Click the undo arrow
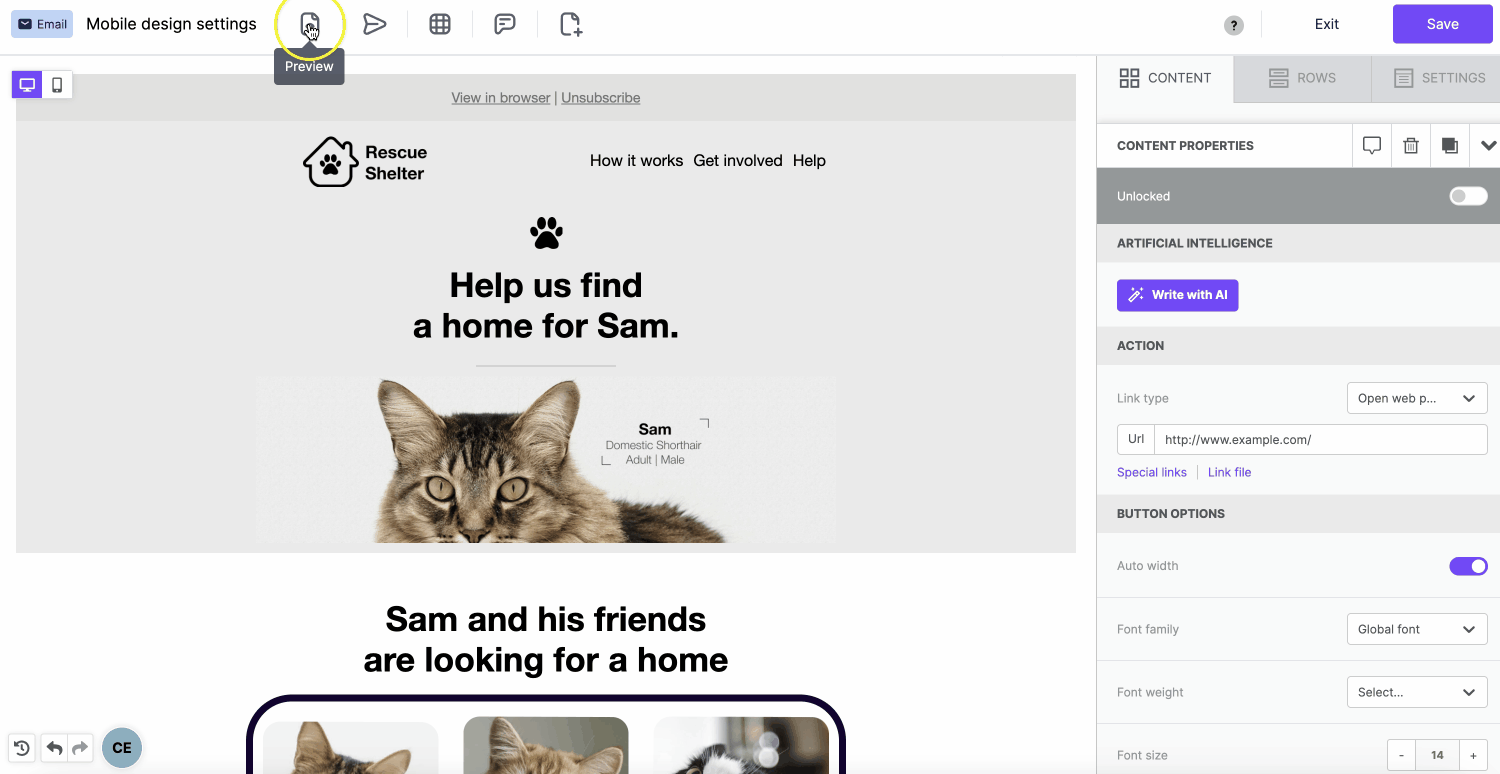This screenshot has width=1500, height=774. (55, 747)
